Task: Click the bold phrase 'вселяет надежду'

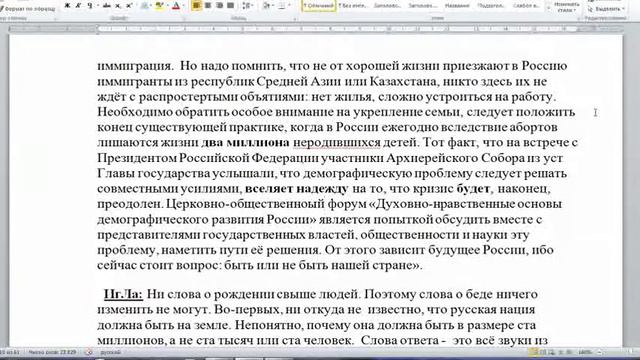Action: [297, 189]
